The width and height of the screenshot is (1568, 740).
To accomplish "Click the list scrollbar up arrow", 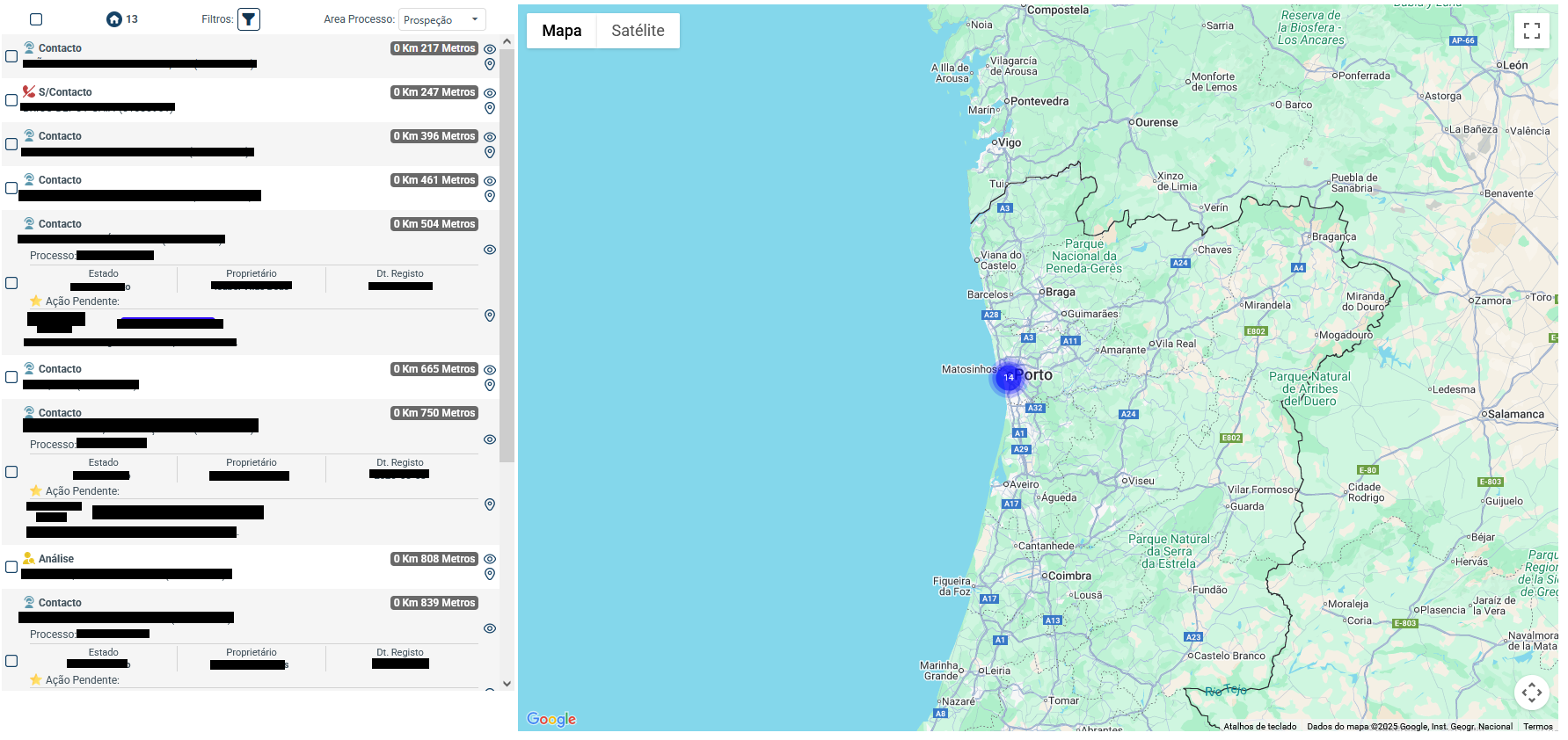I will point(507,41).
